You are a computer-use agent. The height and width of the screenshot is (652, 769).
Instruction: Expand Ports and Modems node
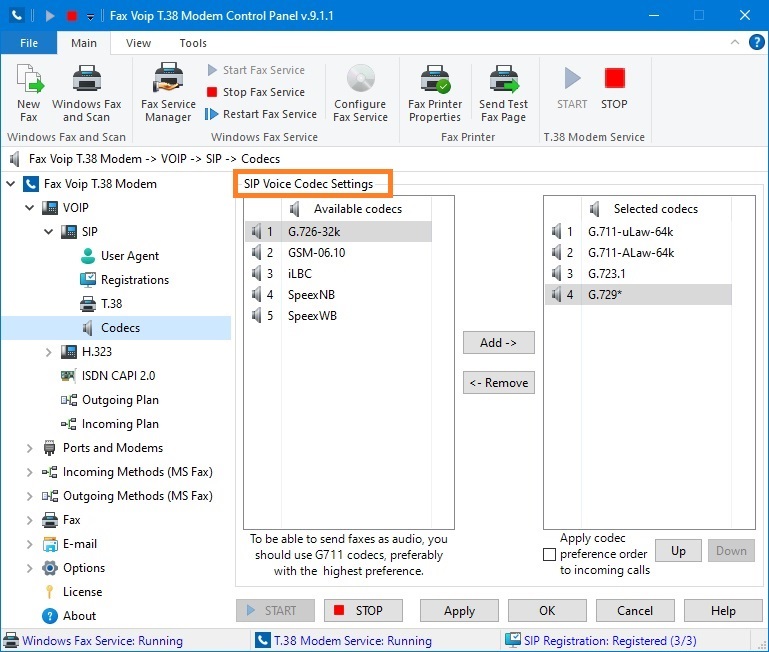click(29, 448)
